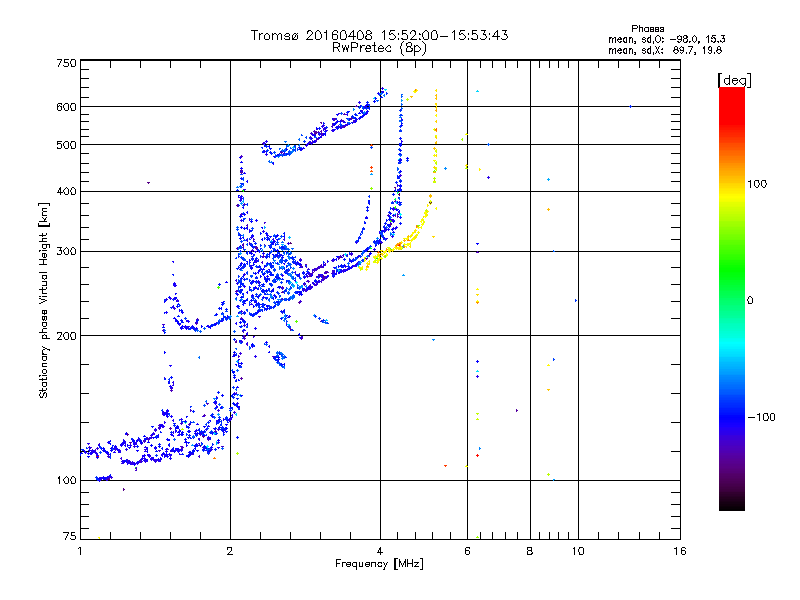Click the frequency-axis tick label "10"
This screenshot has height=600, width=800.
click(578, 551)
